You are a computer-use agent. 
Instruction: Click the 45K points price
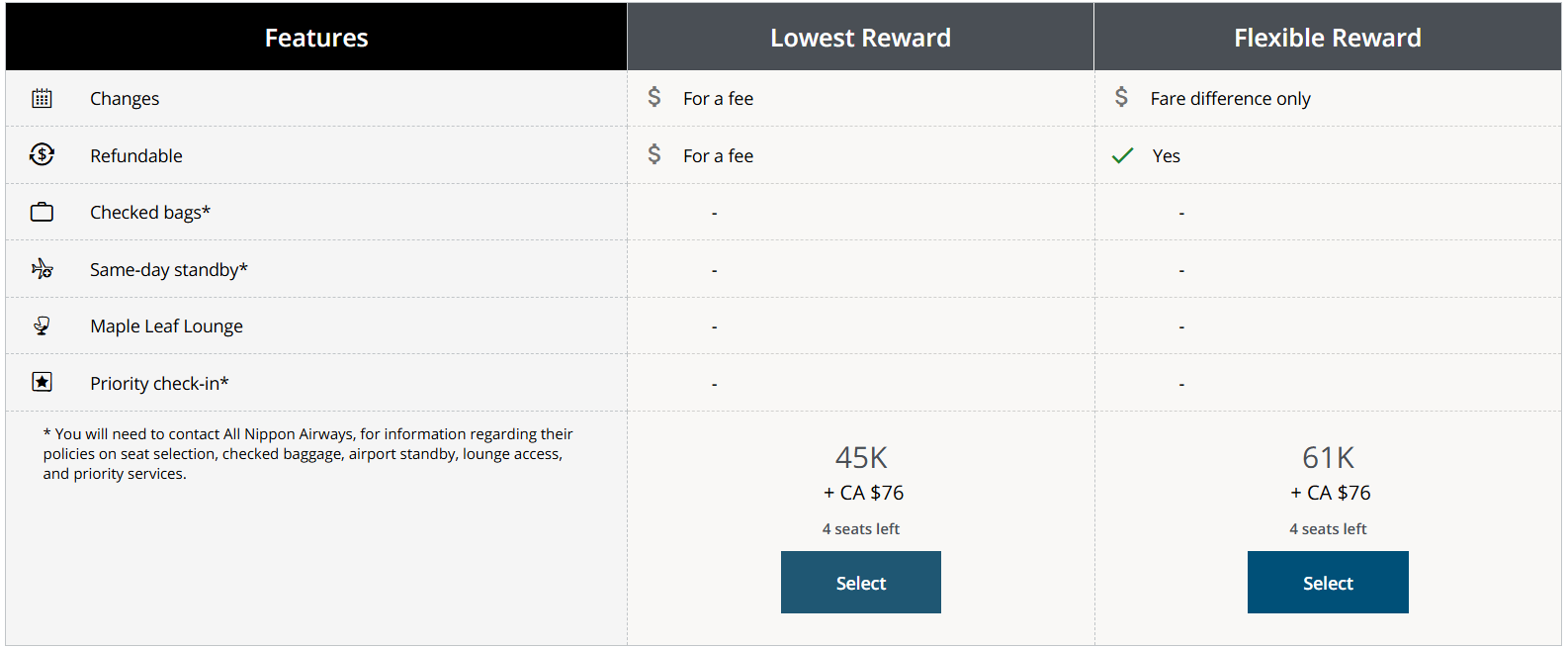pos(861,458)
